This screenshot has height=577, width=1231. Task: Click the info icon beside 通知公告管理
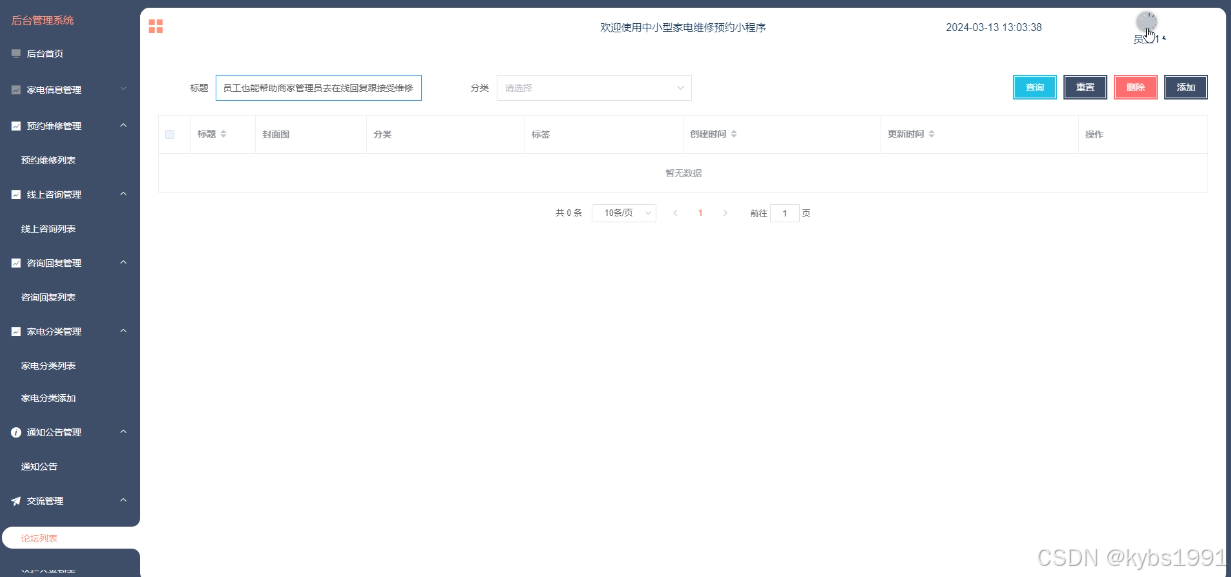(x=16, y=432)
